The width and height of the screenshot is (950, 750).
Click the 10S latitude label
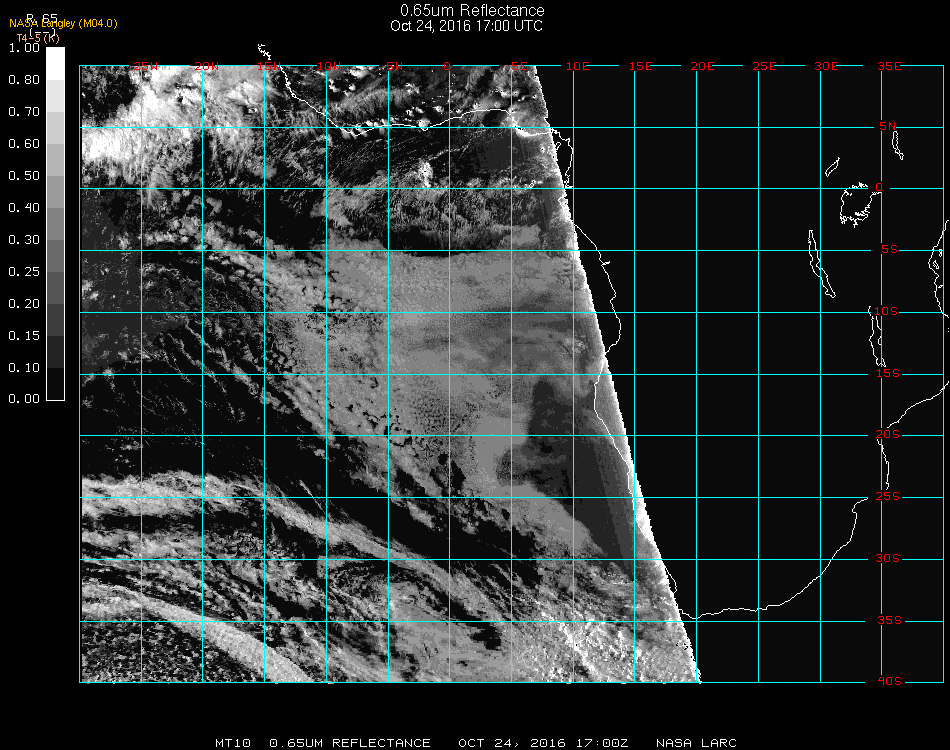886,311
